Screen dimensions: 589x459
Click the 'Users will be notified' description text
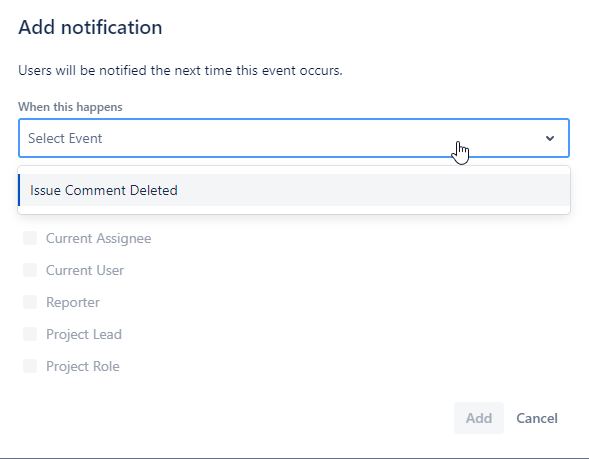[180, 70]
